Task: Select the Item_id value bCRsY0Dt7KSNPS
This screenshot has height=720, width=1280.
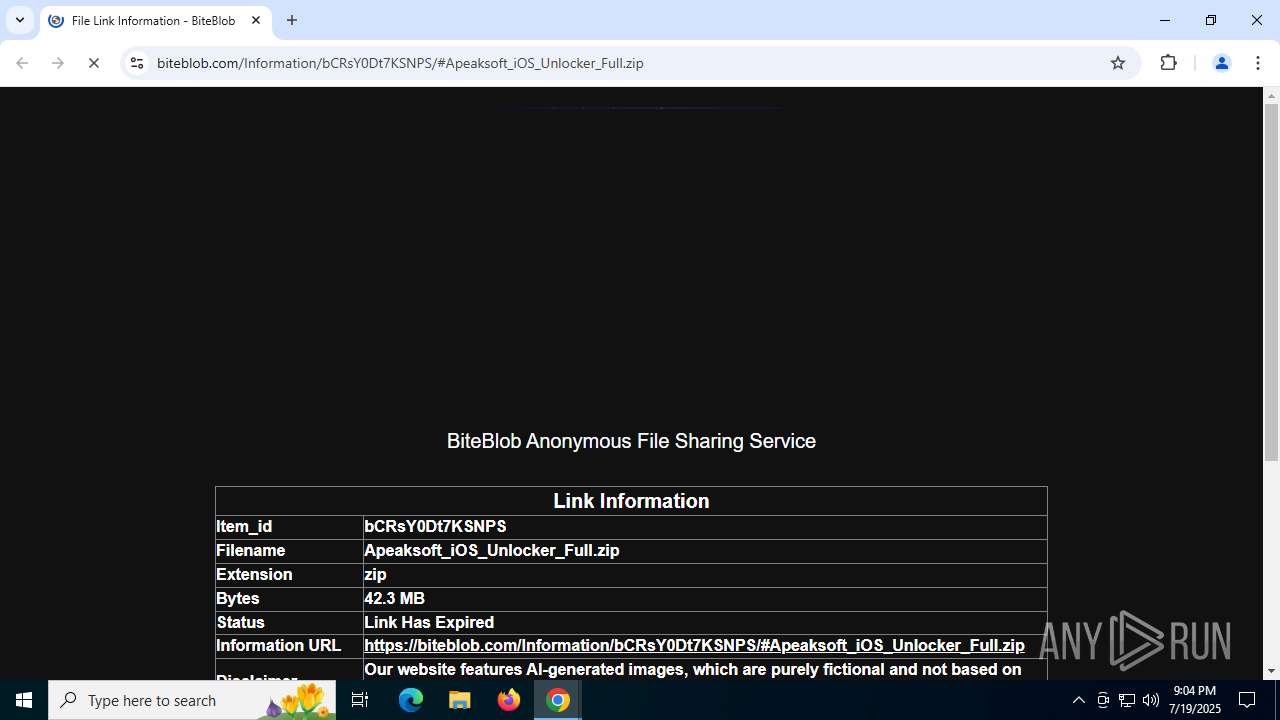Action: click(435, 527)
